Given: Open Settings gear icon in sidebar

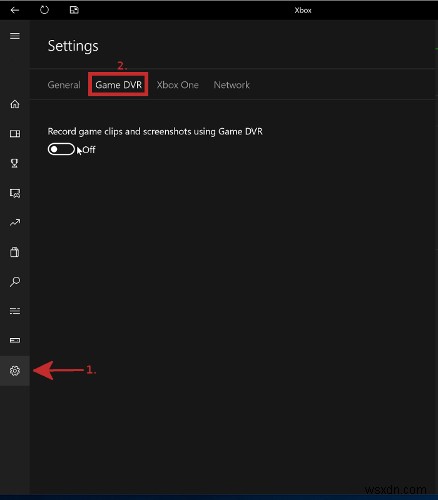Looking at the screenshot, I should point(15,371).
